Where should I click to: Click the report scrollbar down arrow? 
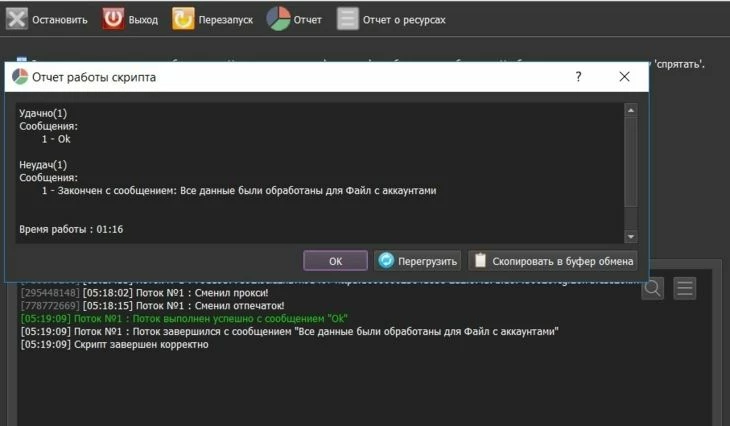[x=630, y=237]
